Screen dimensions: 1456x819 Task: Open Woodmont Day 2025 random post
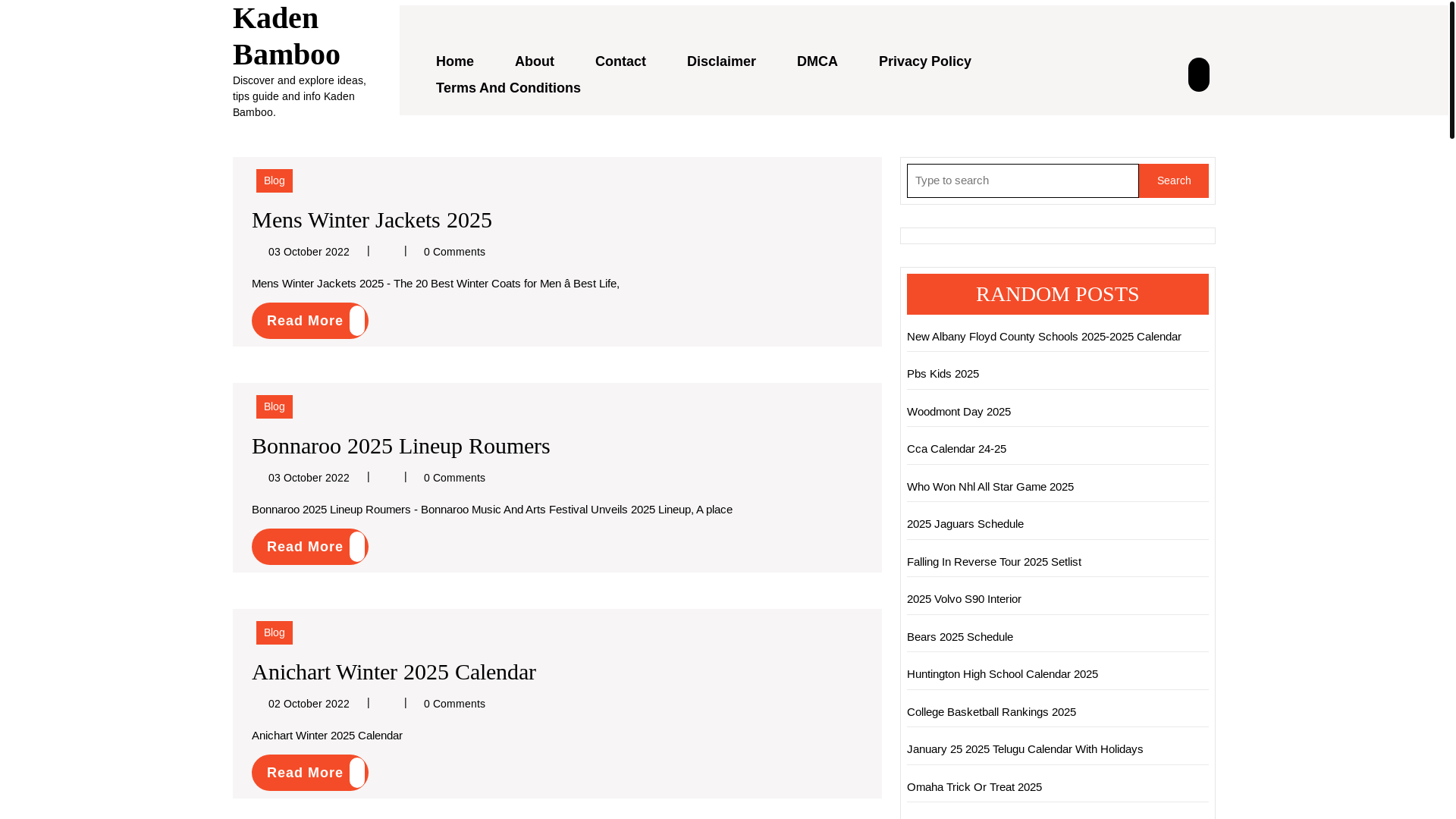click(959, 412)
